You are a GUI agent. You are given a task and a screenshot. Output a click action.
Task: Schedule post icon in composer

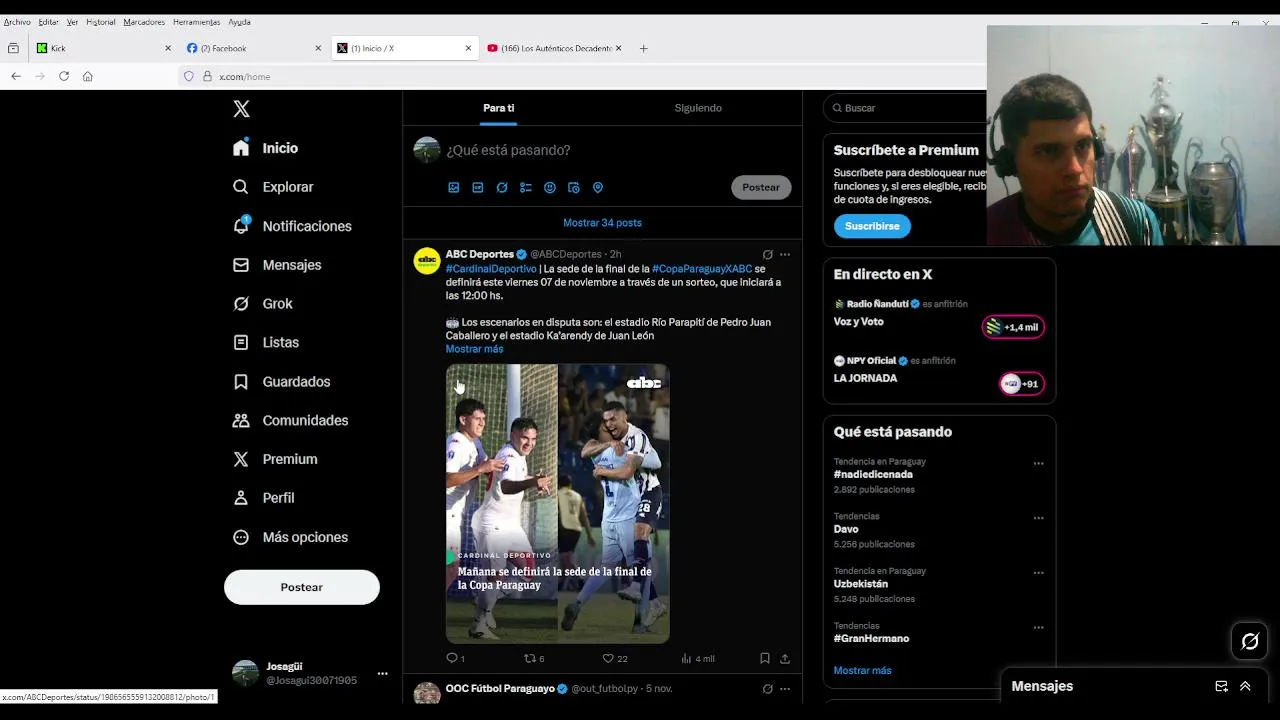pyautogui.click(x=574, y=187)
